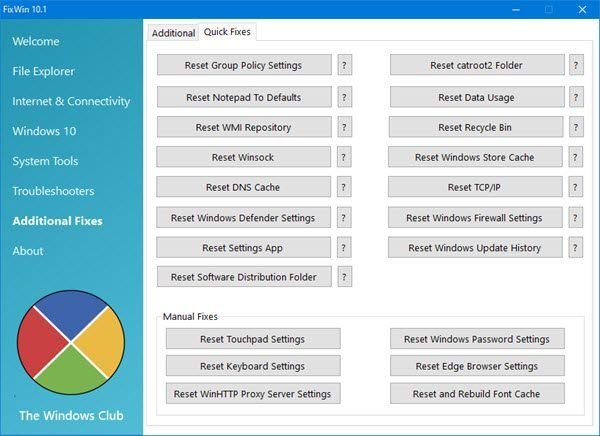Viewport: 600px width, 436px height.
Task: Click Reset Group Policy Settings button
Action: pos(244,65)
